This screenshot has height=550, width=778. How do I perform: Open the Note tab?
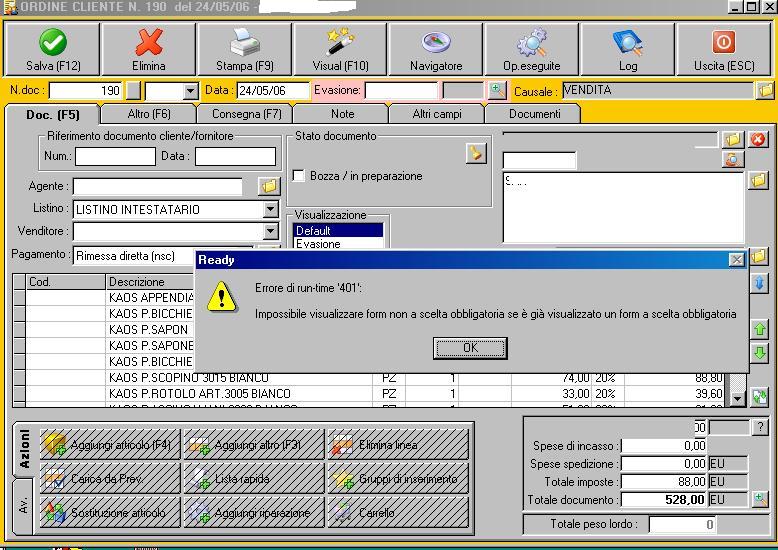pos(342,114)
